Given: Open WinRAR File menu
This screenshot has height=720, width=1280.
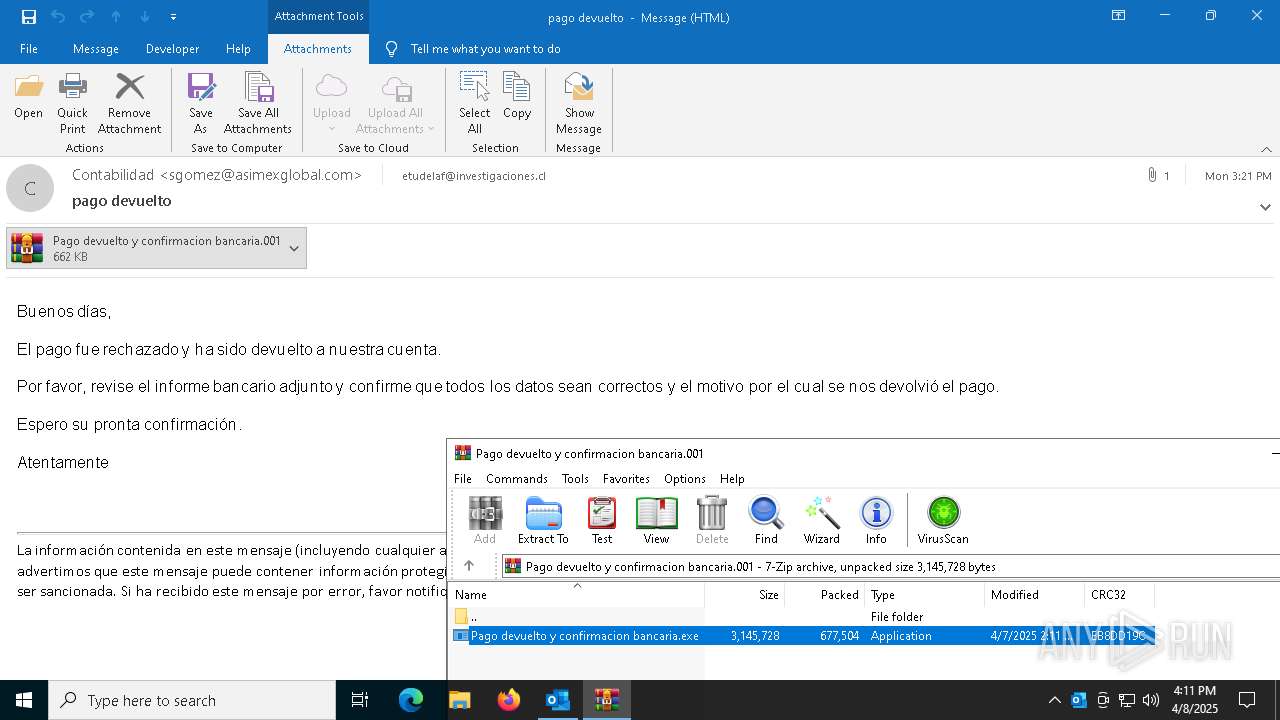Looking at the screenshot, I should click(463, 479).
